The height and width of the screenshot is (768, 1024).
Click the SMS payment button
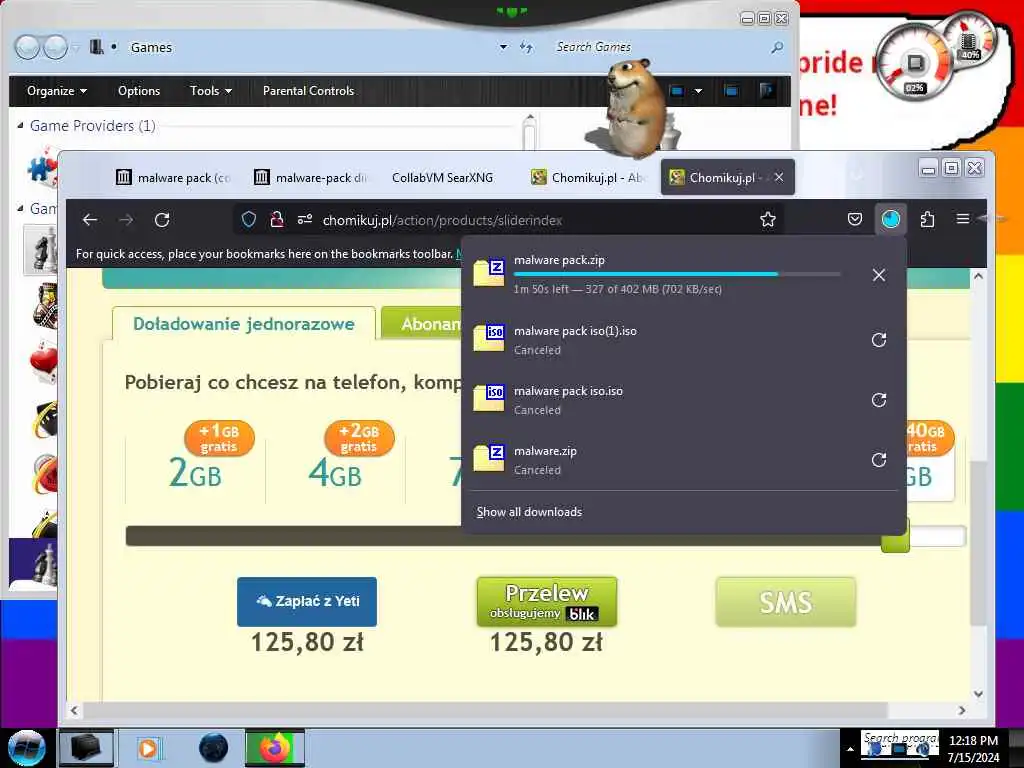(786, 601)
